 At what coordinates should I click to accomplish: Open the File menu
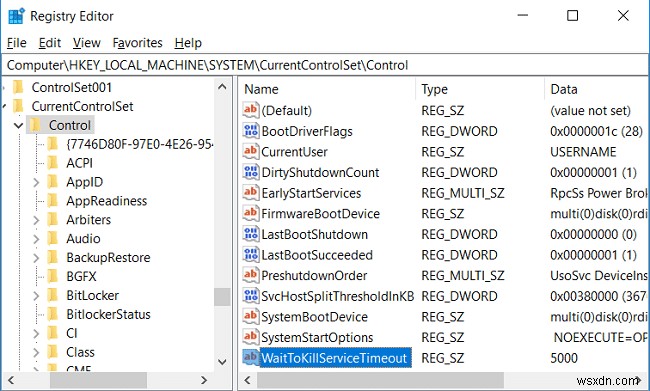click(17, 43)
